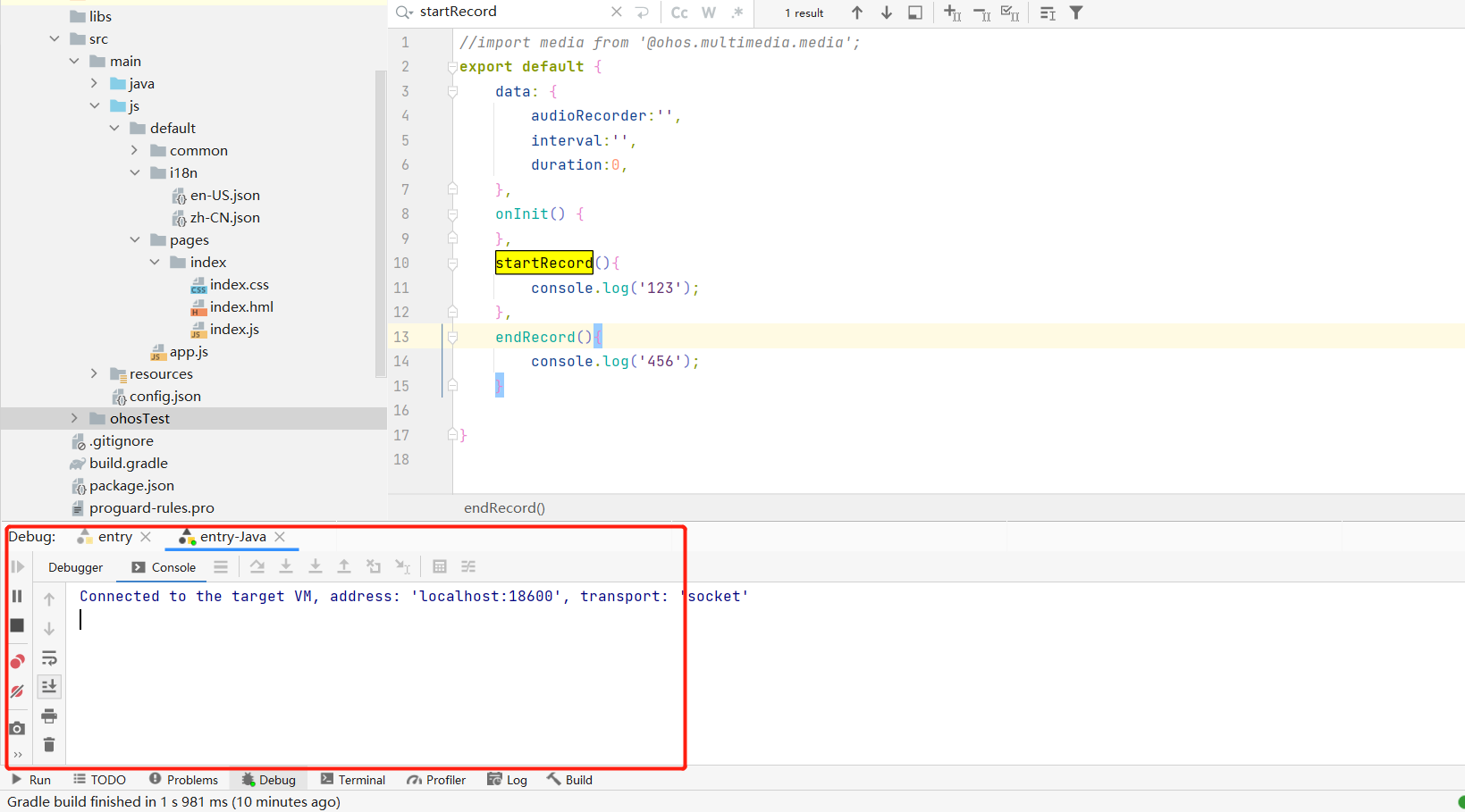This screenshot has height=812, width=1465.
Task: Close the entry-Java debug tab
Action: click(280, 536)
